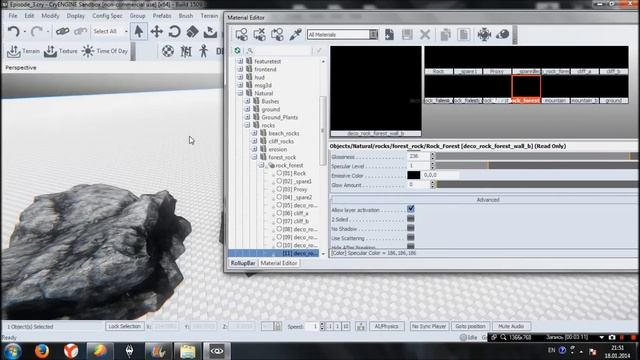Click the Goto position button
The width and height of the screenshot is (640, 360).
point(470,326)
